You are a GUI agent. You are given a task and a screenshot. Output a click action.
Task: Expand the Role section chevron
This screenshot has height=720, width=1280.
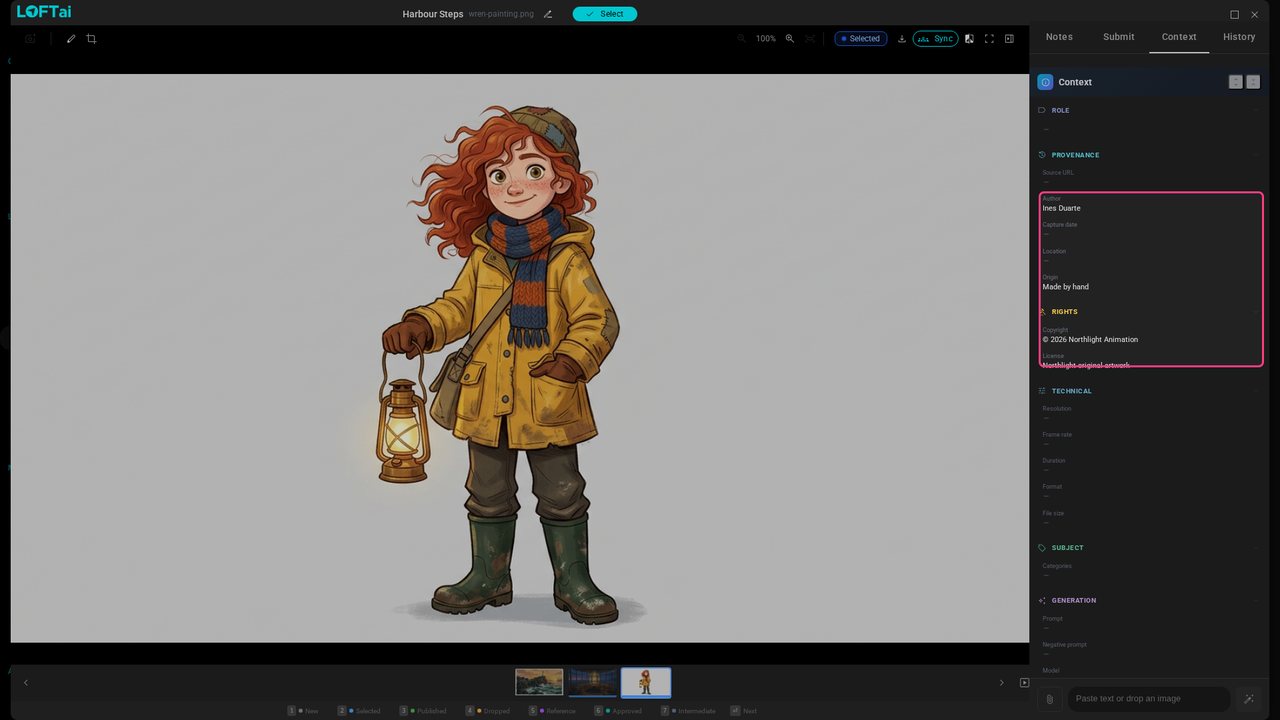[x=1256, y=110]
